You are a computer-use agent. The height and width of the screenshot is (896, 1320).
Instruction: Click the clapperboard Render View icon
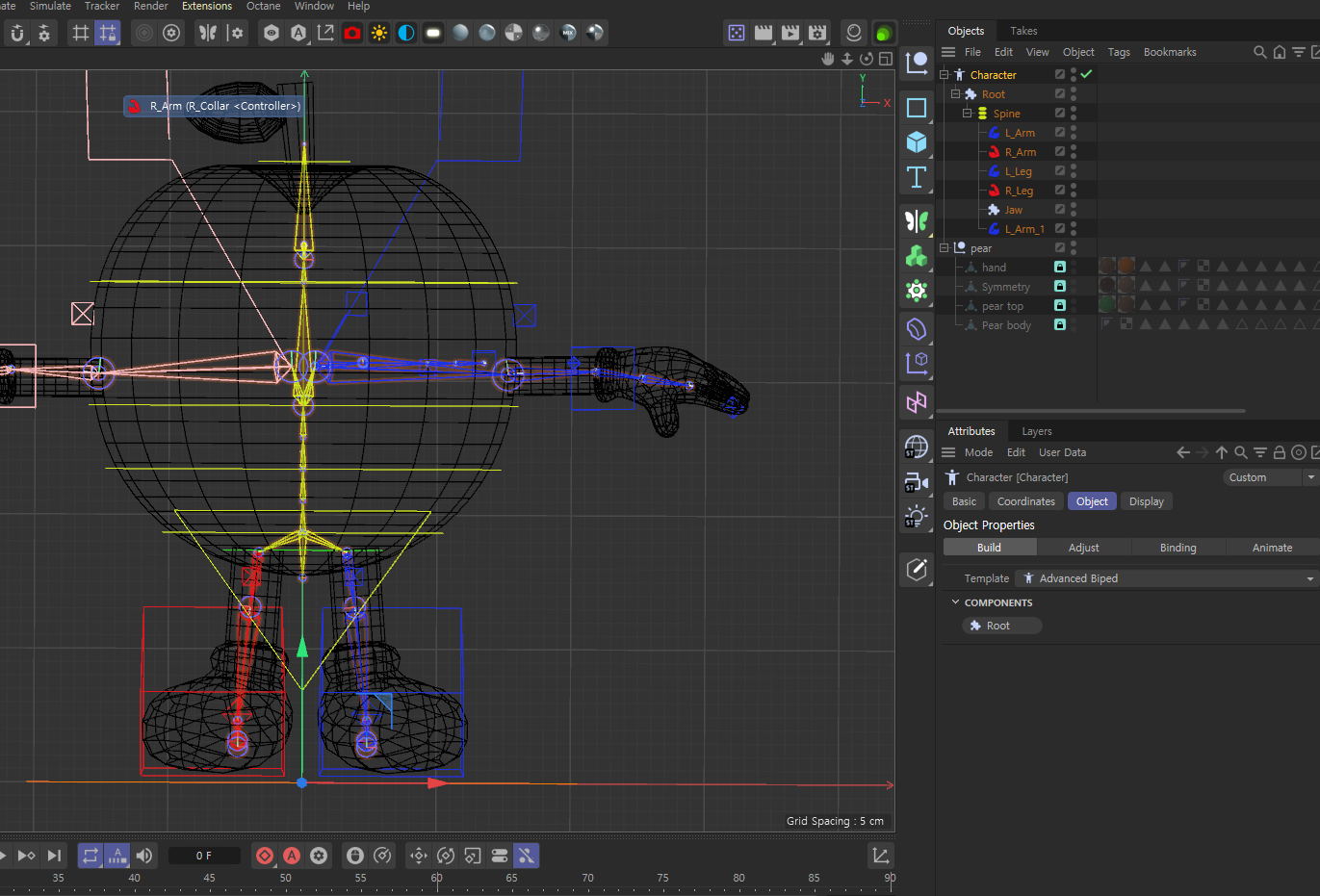[764, 34]
